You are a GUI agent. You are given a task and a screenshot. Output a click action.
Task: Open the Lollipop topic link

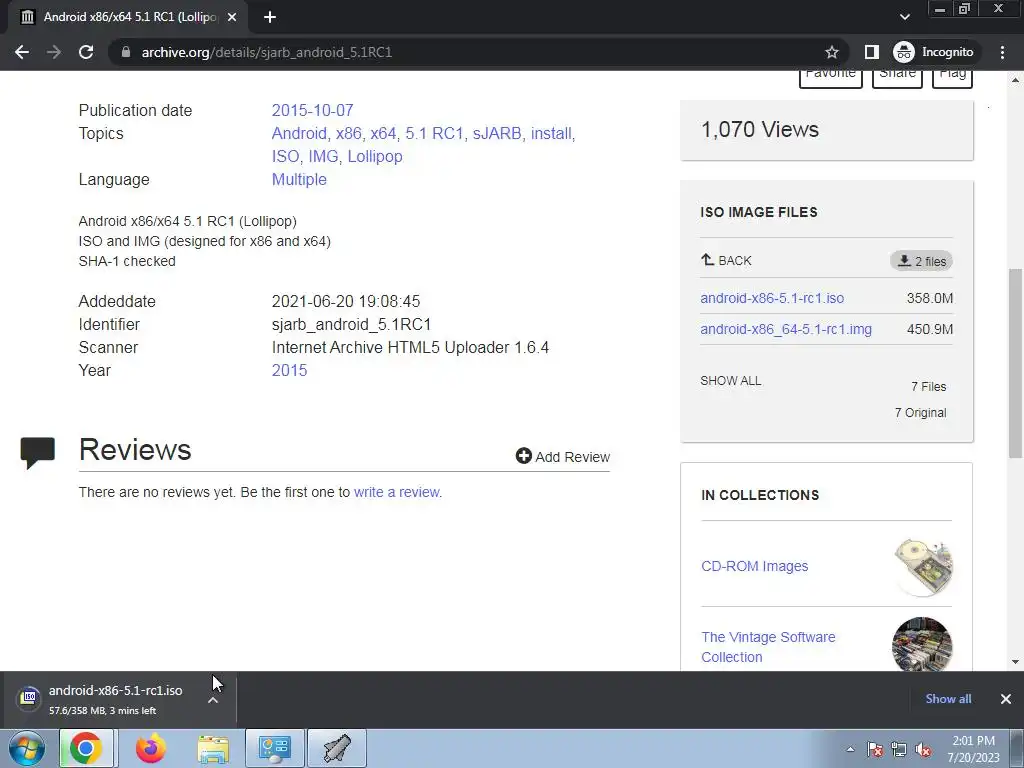375,157
